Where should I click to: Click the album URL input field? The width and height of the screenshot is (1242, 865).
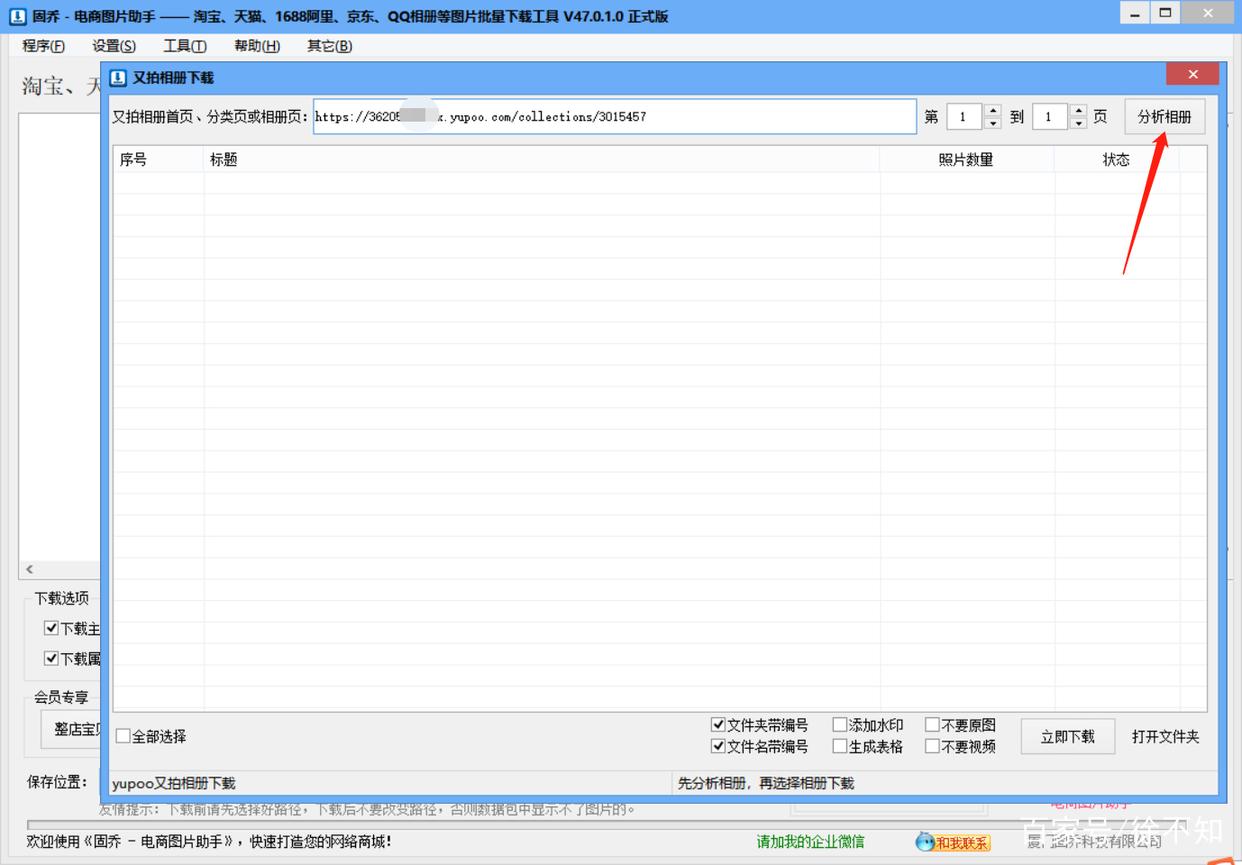(x=614, y=116)
